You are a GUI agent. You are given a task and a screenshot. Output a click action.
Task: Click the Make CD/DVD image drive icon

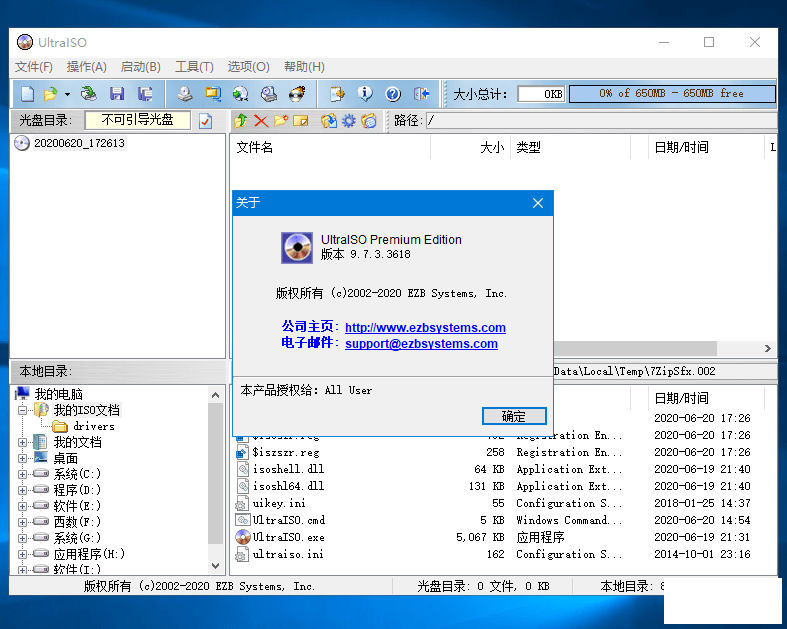[185, 93]
